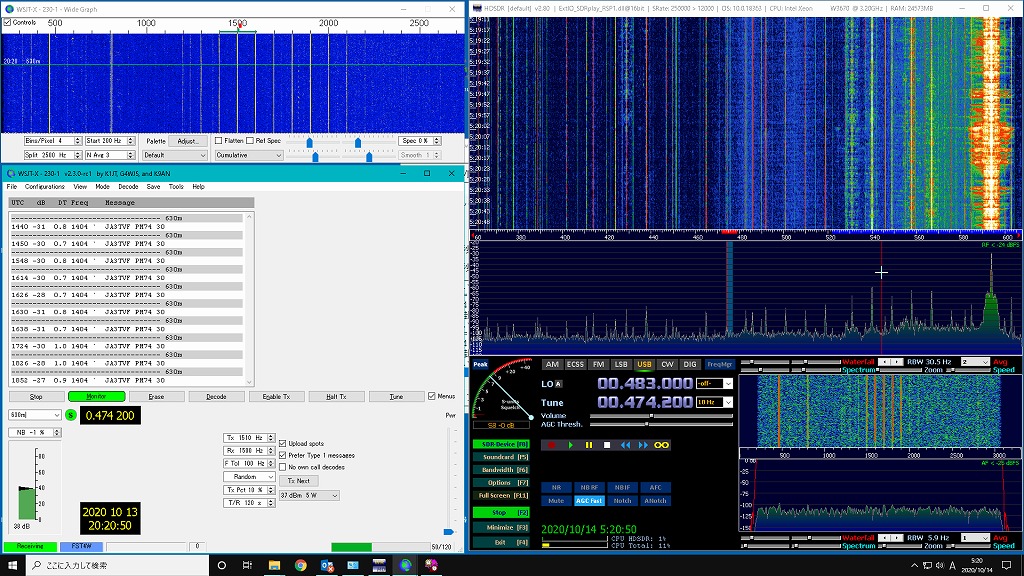This screenshot has height=576, width=1024.
Task: Uncheck the Upload spots checkbox
Action: point(282,443)
